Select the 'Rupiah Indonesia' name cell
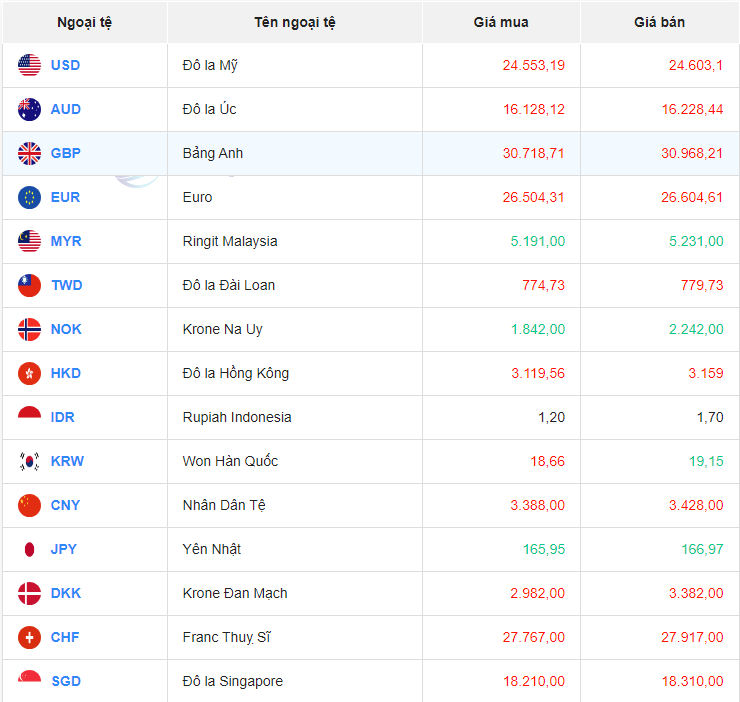This screenshot has height=702, width=740. pyautogui.click(x=237, y=418)
